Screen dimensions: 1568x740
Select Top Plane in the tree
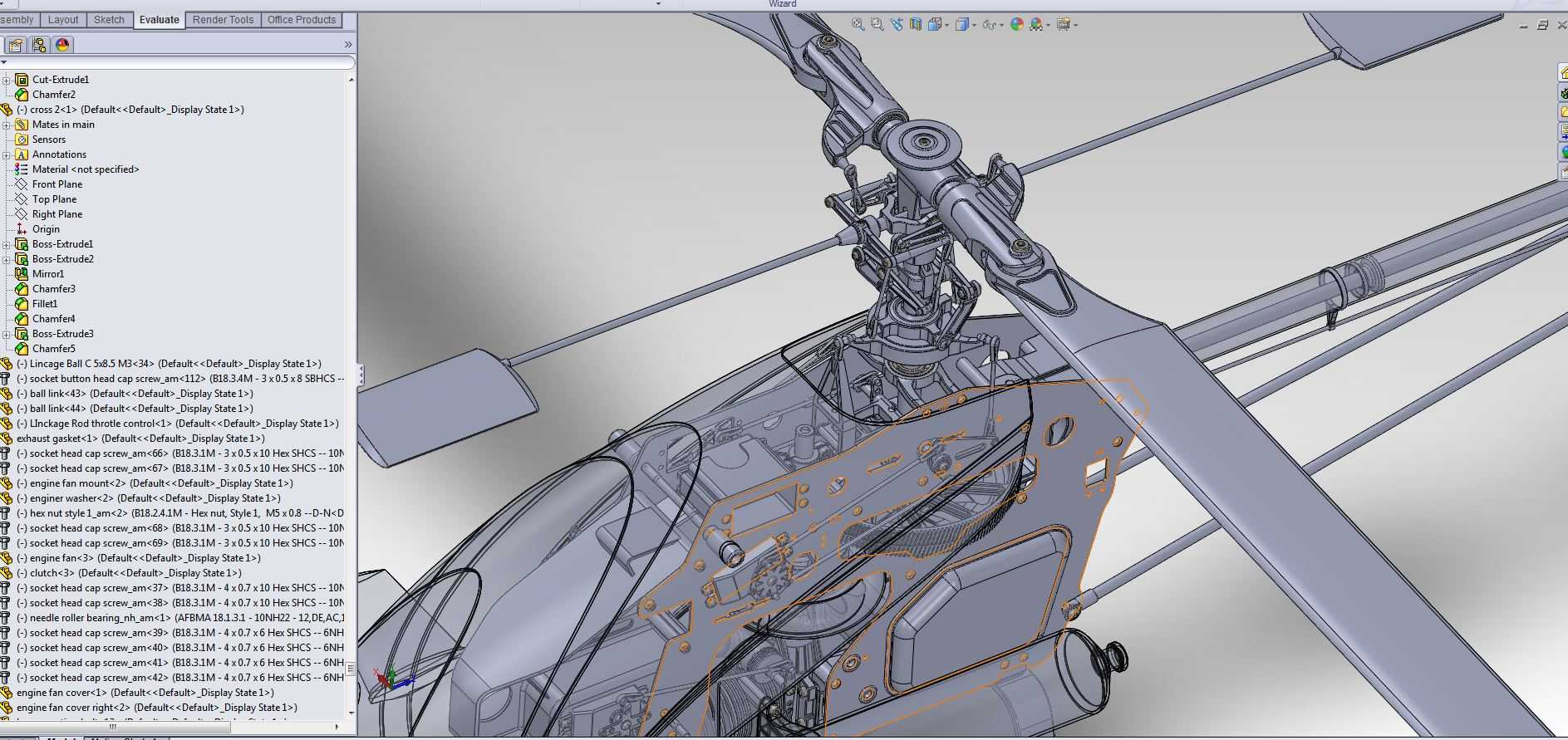click(x=54, y=199)
